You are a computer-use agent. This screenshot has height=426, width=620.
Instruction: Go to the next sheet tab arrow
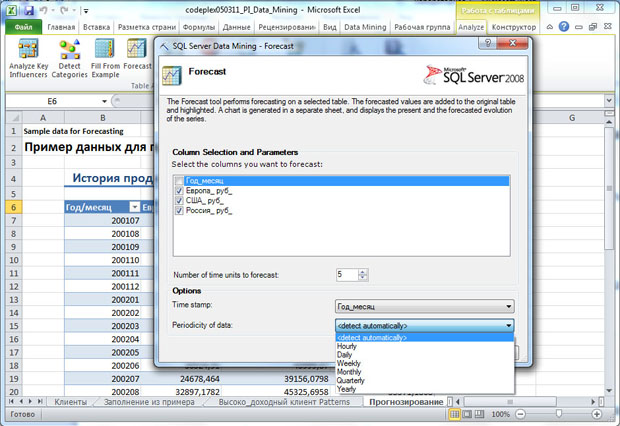[30, 401]
